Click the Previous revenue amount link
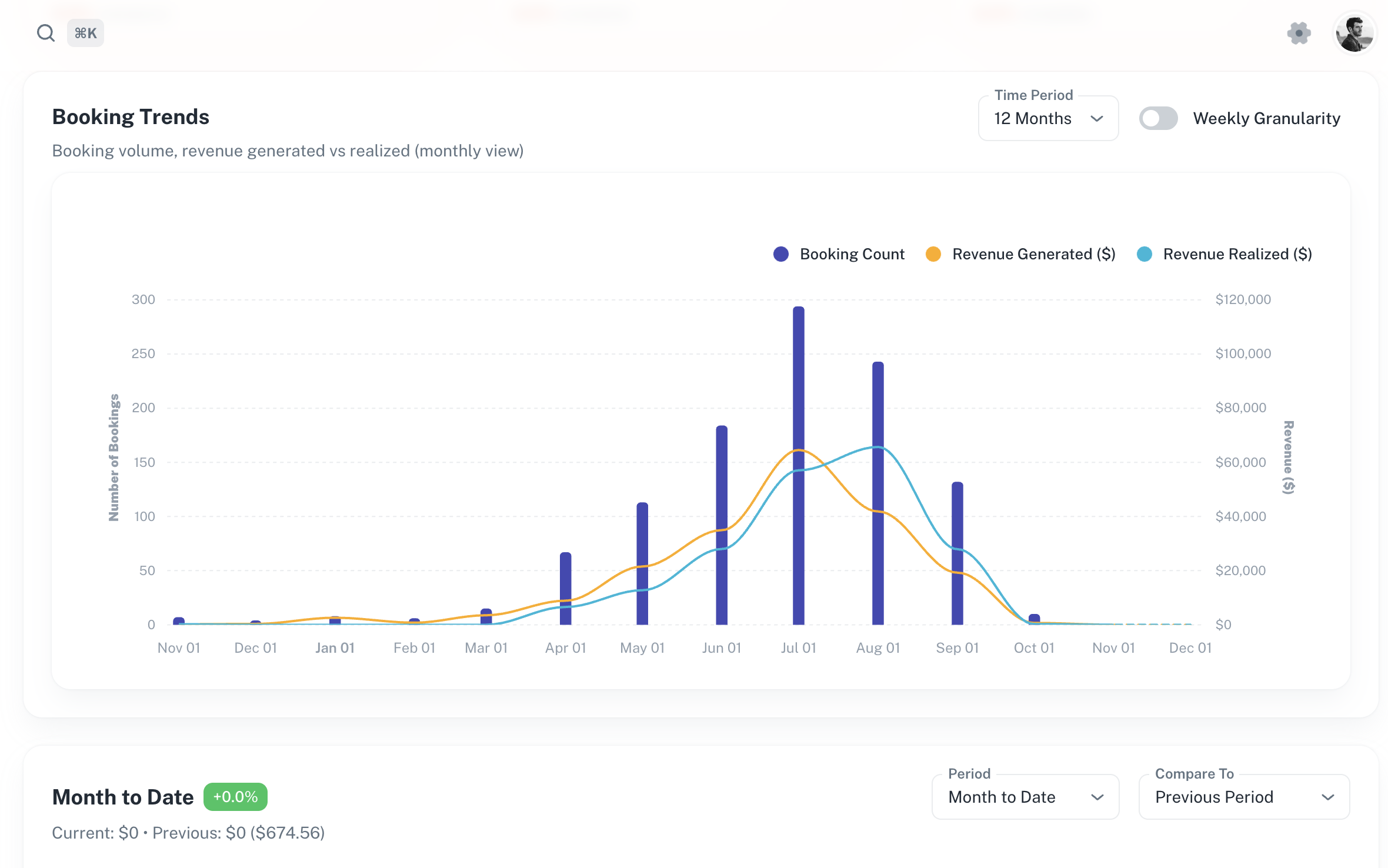 pyautogui.click(x=238, y=833)
